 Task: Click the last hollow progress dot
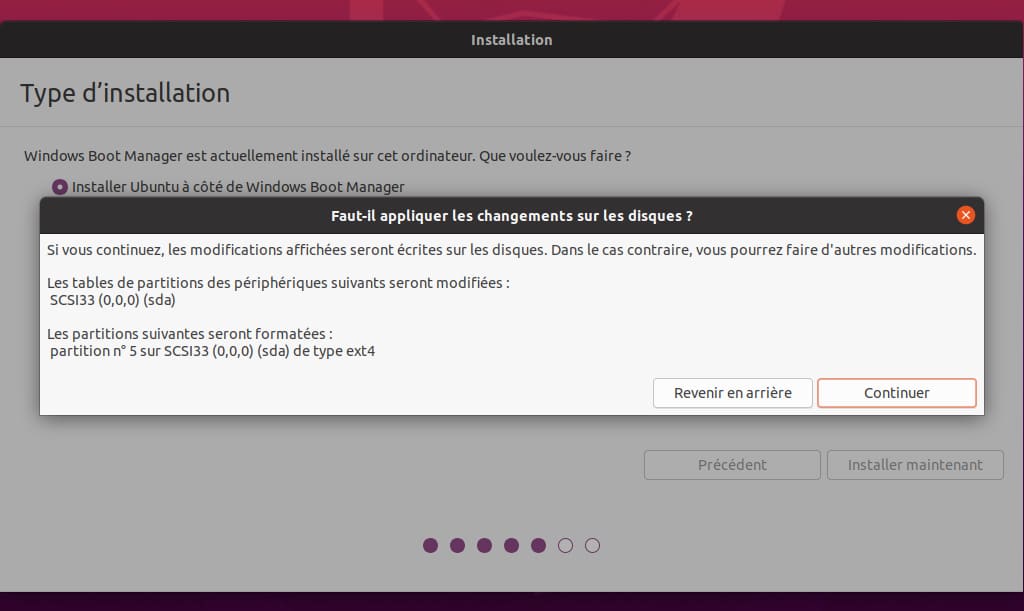click(x=593, y=545)
